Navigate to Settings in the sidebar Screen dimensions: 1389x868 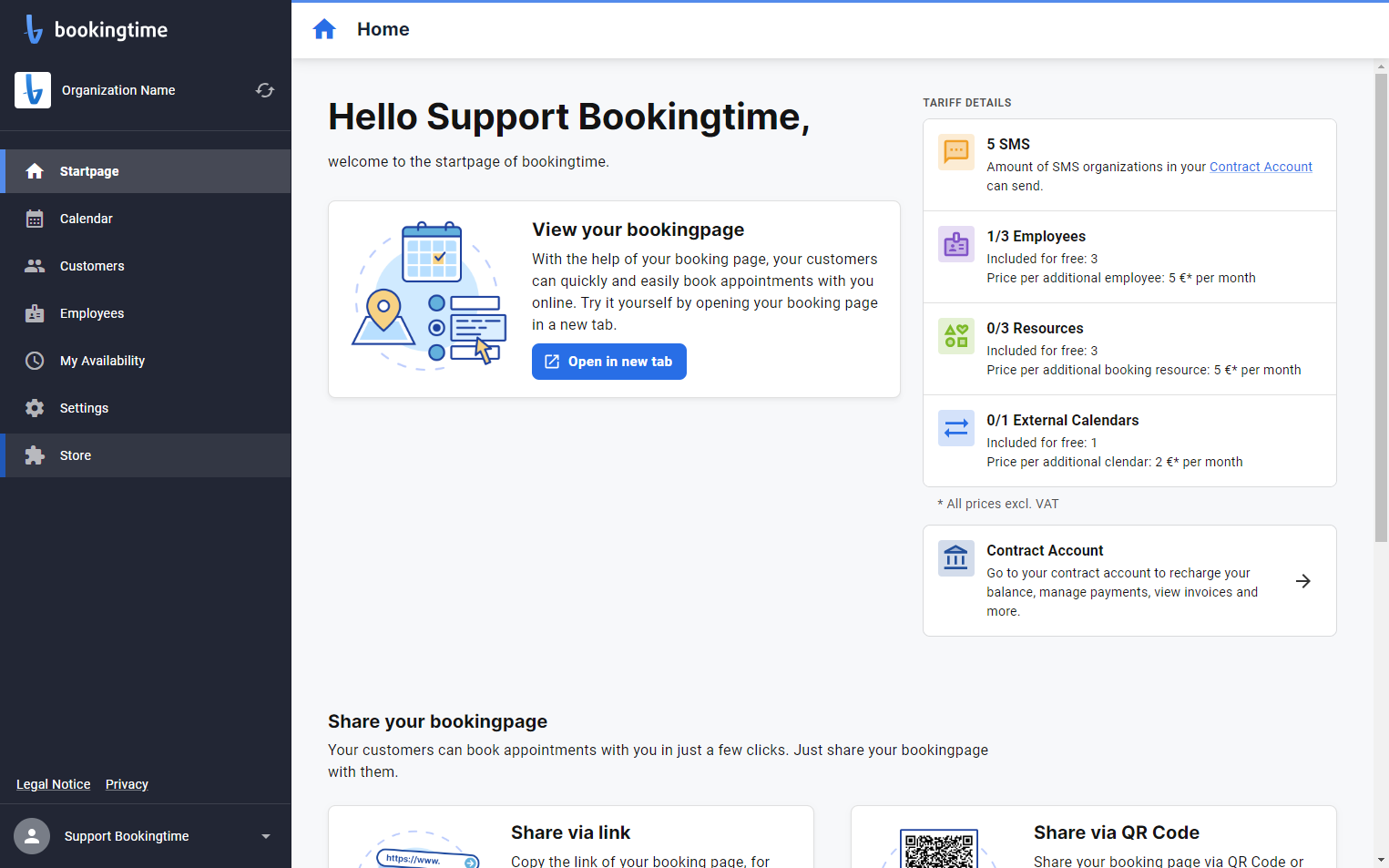coord(146,408)
